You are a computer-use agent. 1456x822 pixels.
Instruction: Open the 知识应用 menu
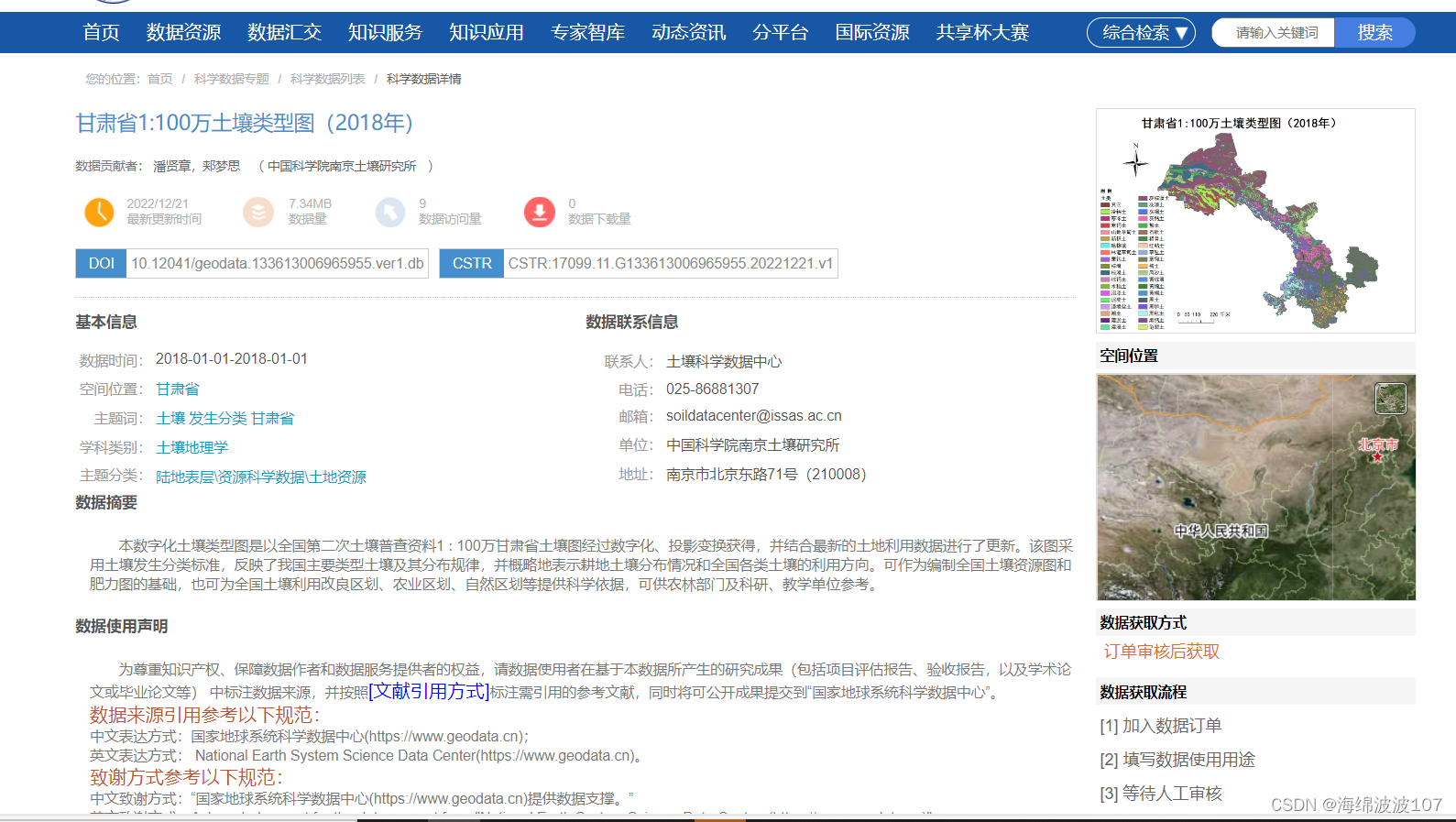(x=487, y=33)
